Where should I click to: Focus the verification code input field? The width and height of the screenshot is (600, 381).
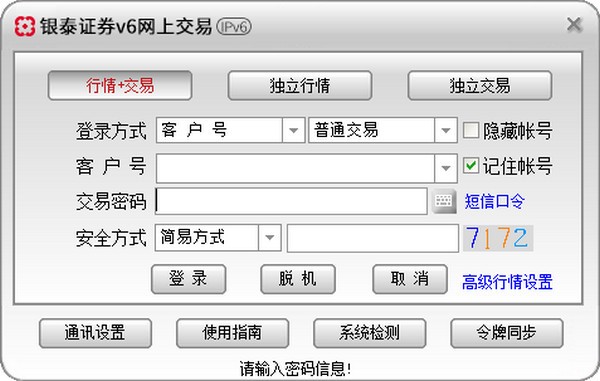(373, 238)
